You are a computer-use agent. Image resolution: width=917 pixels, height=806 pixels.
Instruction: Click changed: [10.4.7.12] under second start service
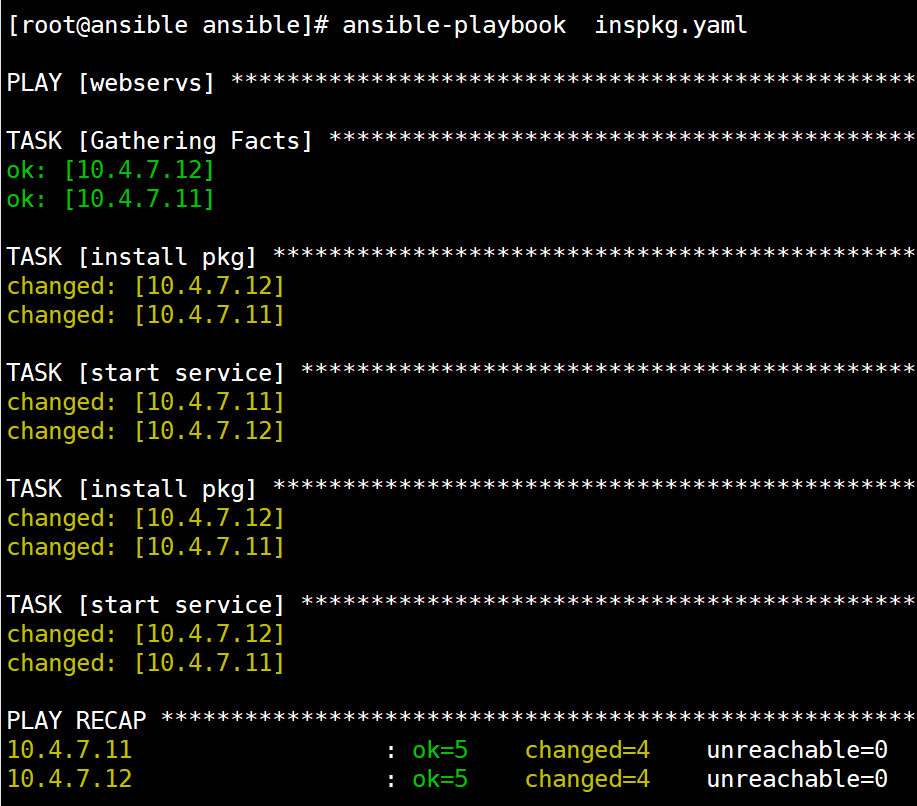coord(146,633)
